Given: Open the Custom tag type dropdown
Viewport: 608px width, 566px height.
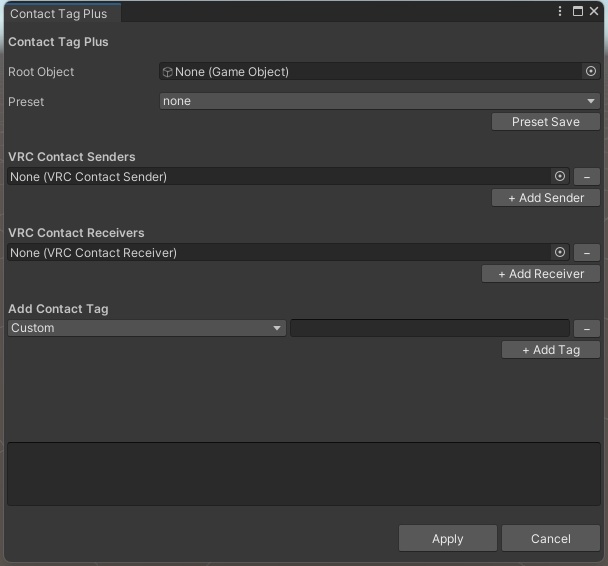Looking at the screenshot, I should pyautogui.click(x=147, y=328).
